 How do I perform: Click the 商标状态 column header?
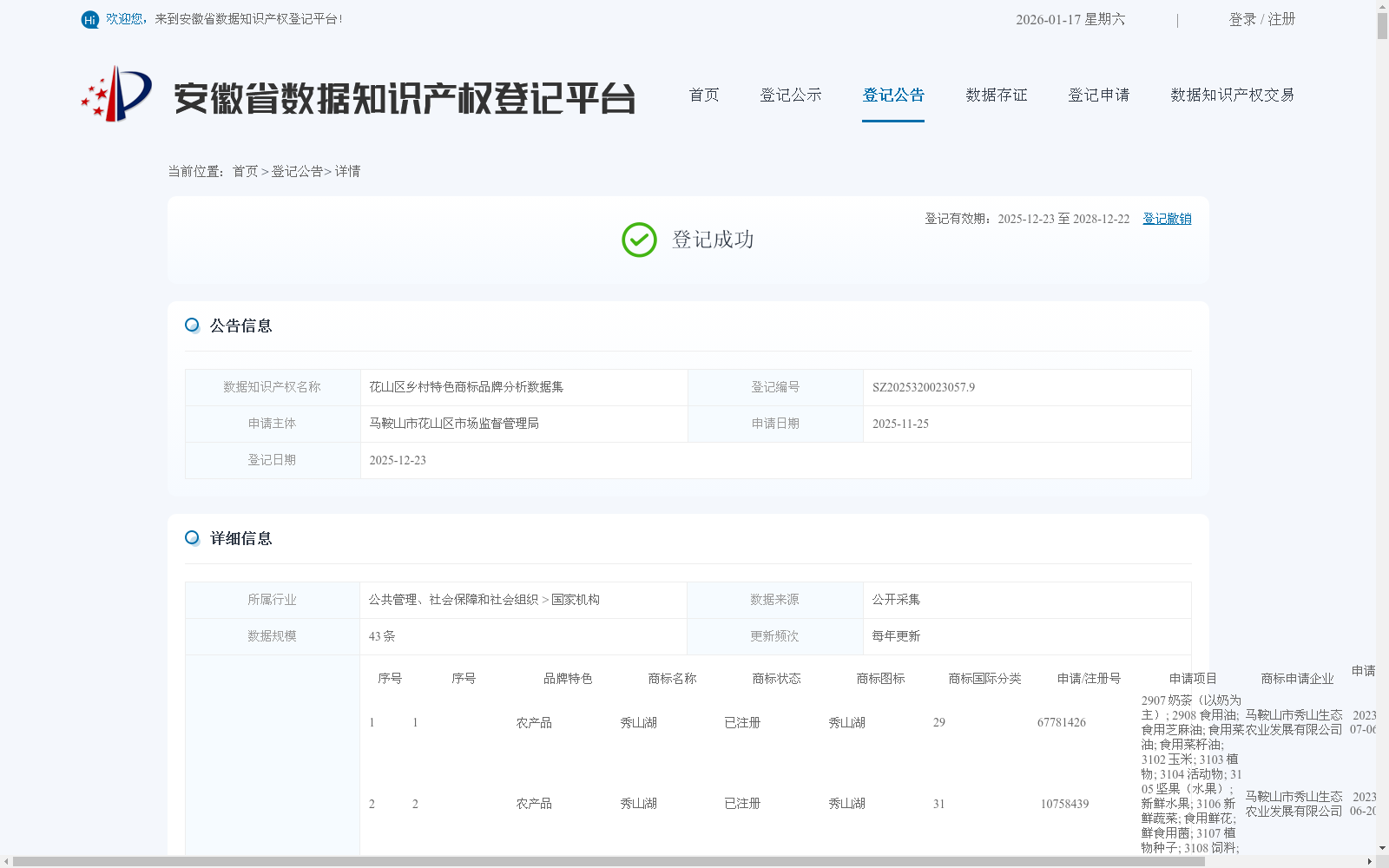[776, 679]
